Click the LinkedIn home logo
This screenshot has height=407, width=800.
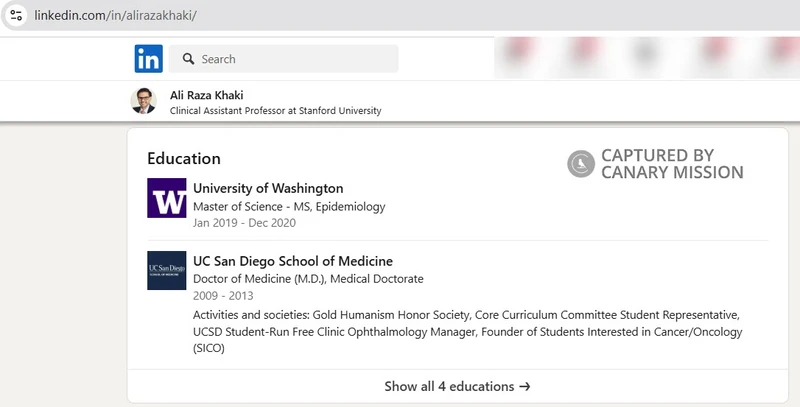[x=148, y=59]
